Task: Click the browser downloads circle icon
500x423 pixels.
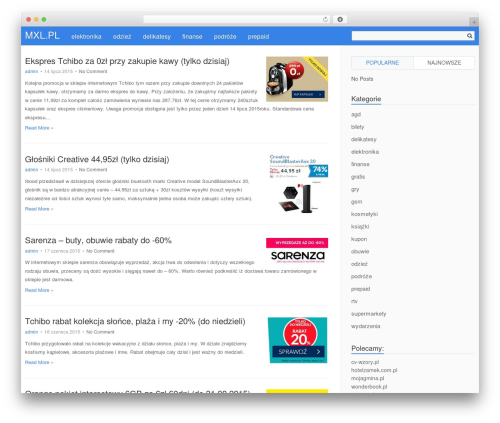Action: (x=340, y=19)
